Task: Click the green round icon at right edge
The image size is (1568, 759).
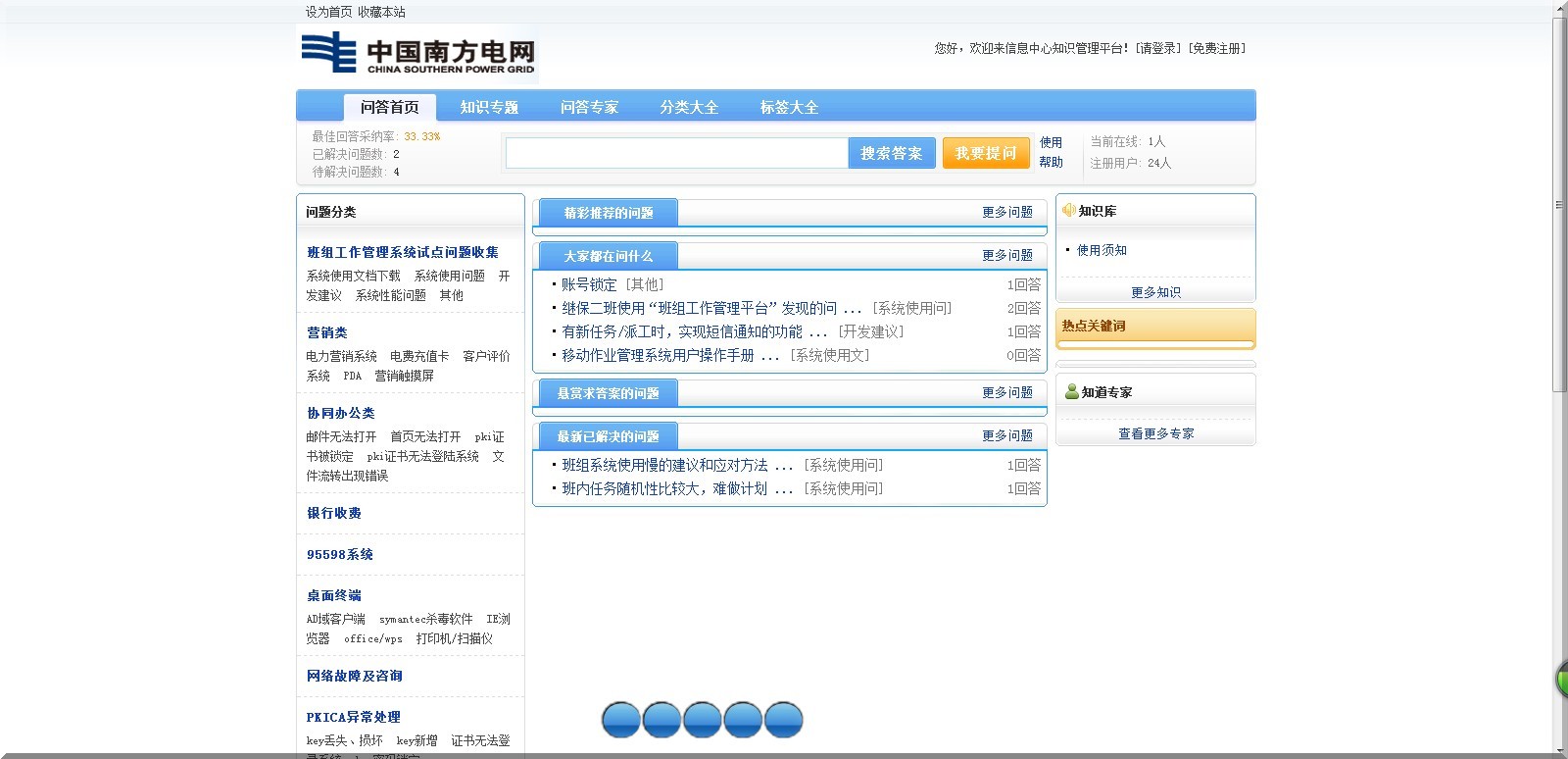Action: 1562,680
